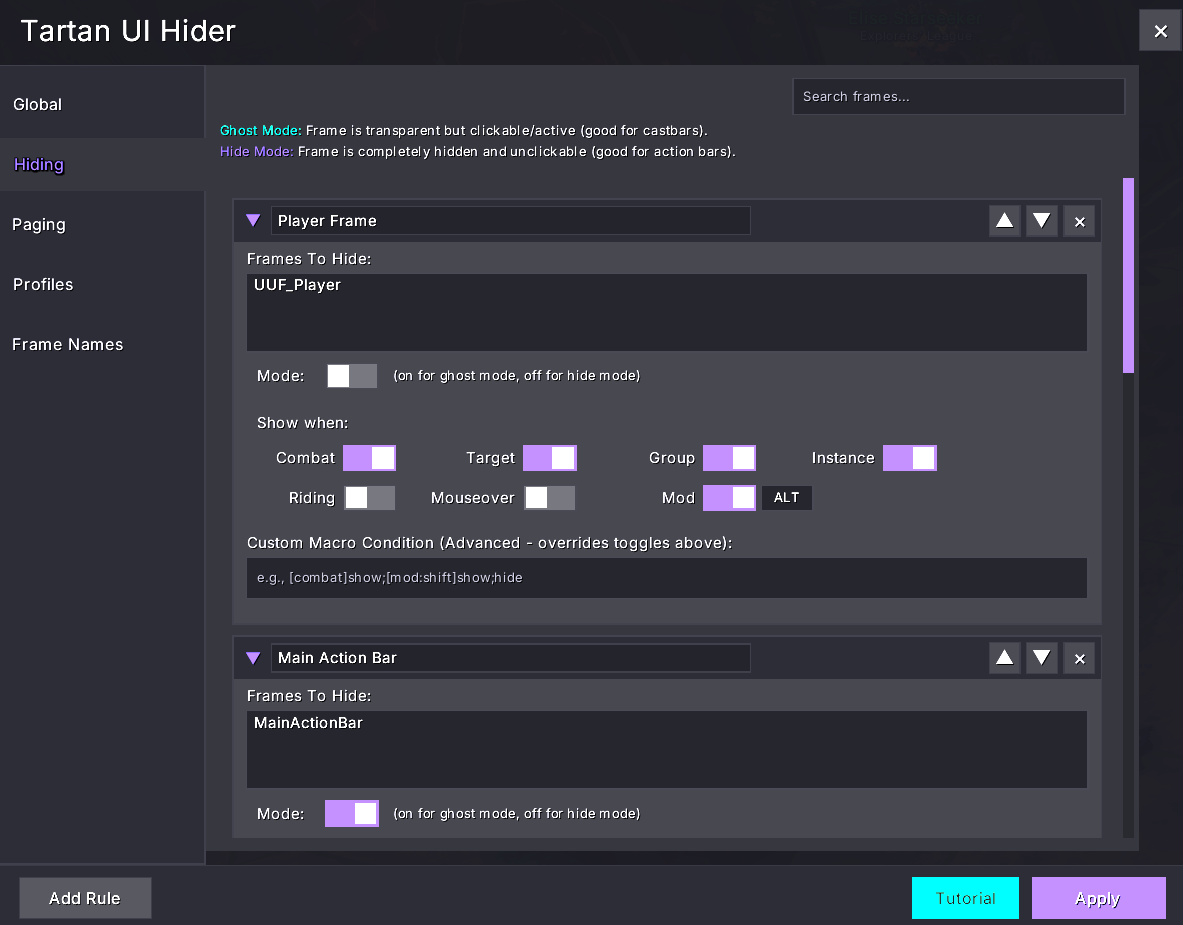Delete the Player Frame rule
1183x925 pixels.
tap(1079, 221)
